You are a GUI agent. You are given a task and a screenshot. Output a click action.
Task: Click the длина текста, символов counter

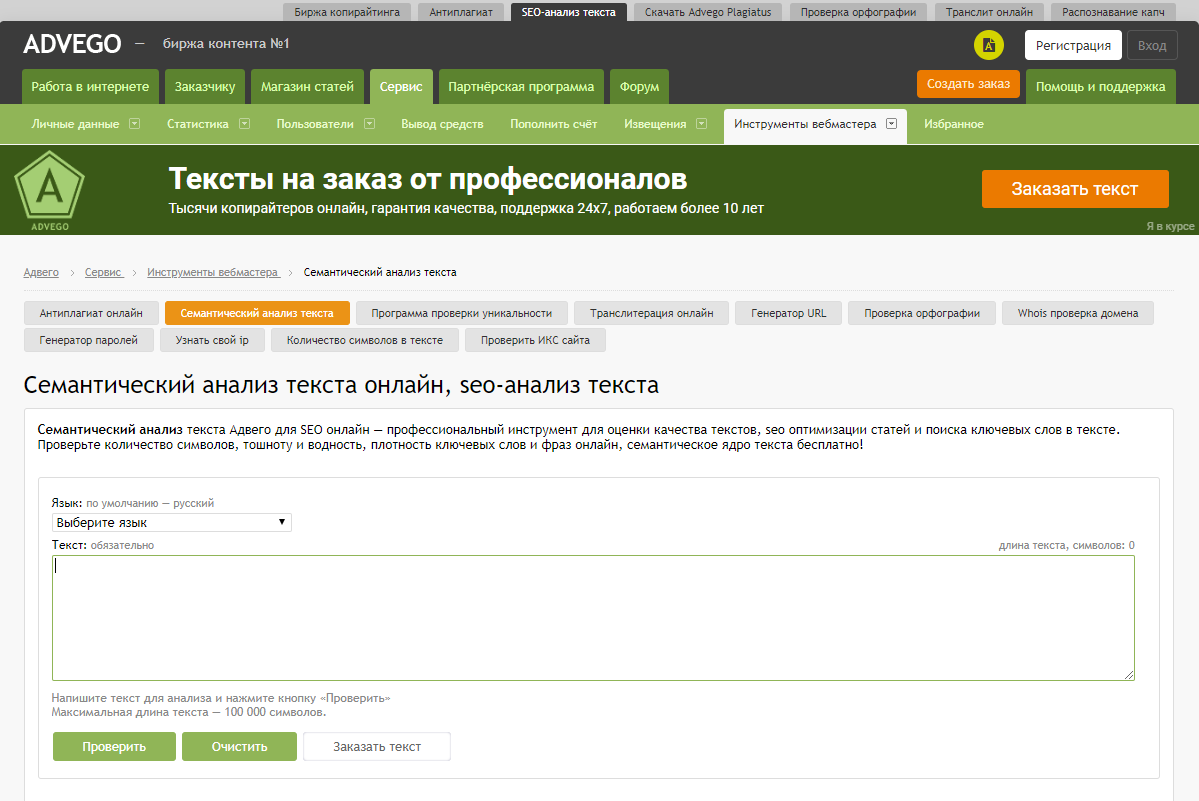[x=1067, y=545]
